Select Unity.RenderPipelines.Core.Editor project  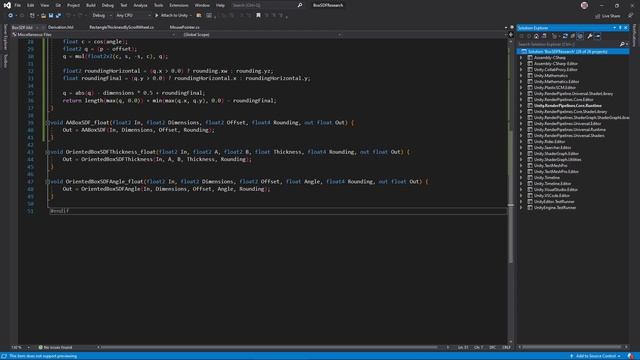(x=563, y=100)
